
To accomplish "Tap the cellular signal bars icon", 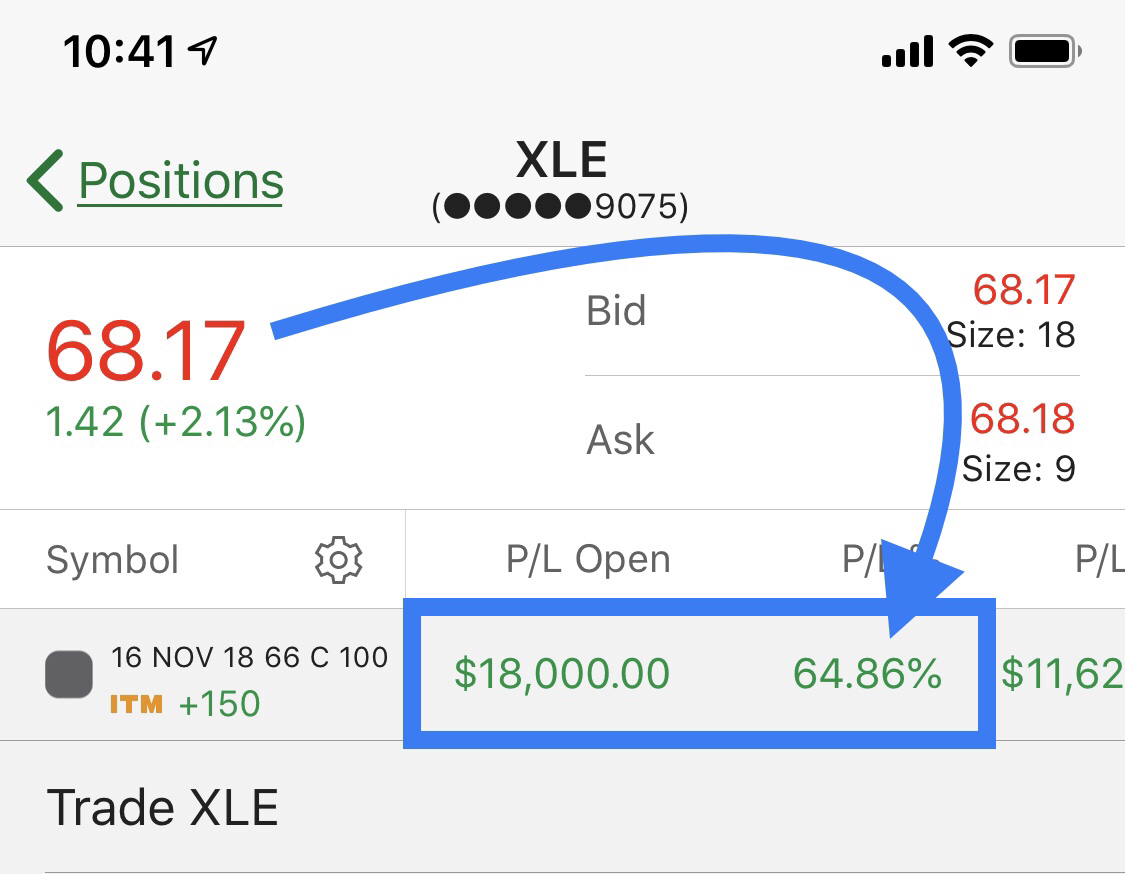I will pos(907,52).
